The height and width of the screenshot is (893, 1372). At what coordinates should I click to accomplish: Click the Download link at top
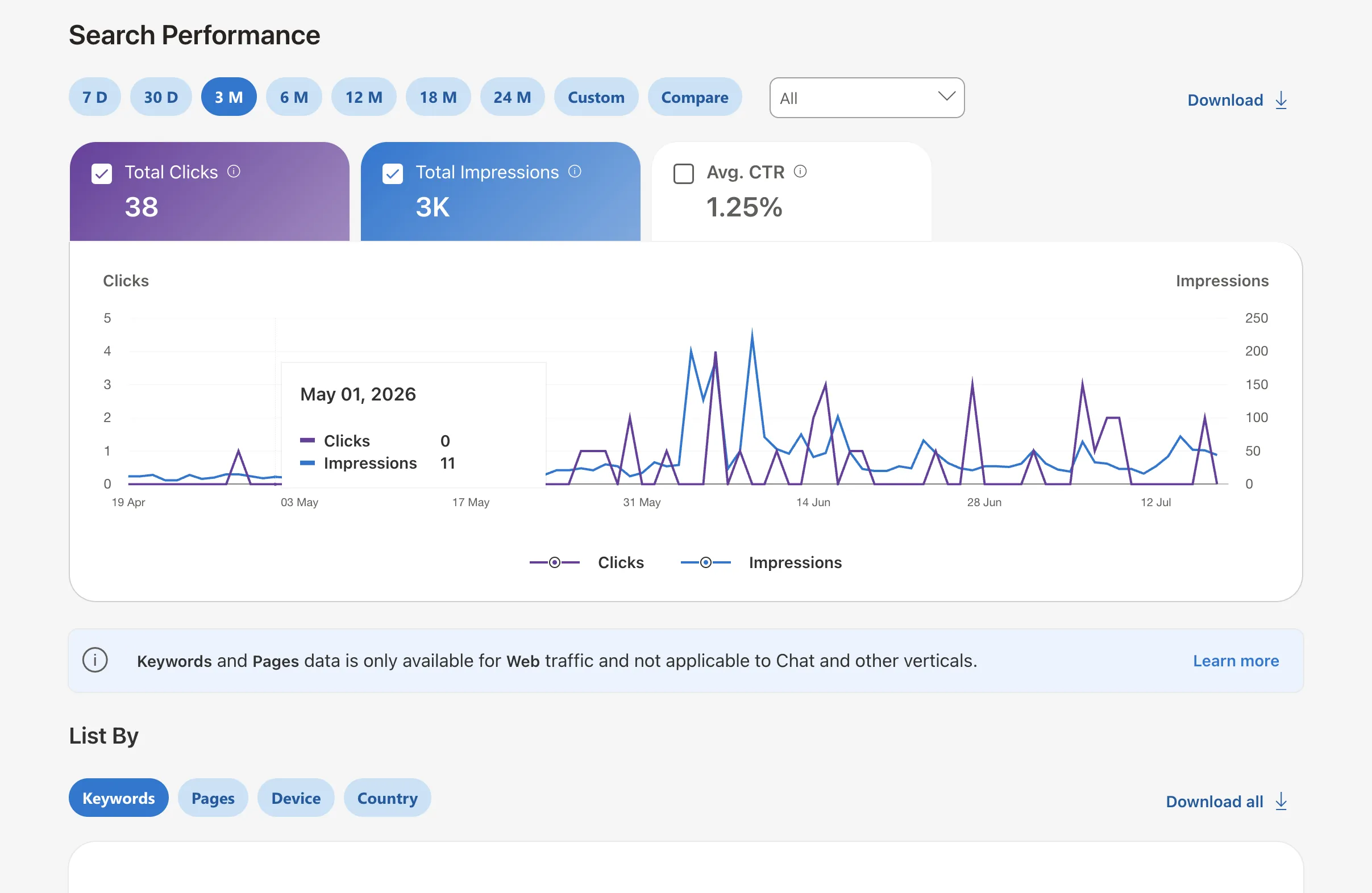(1225, 100)
